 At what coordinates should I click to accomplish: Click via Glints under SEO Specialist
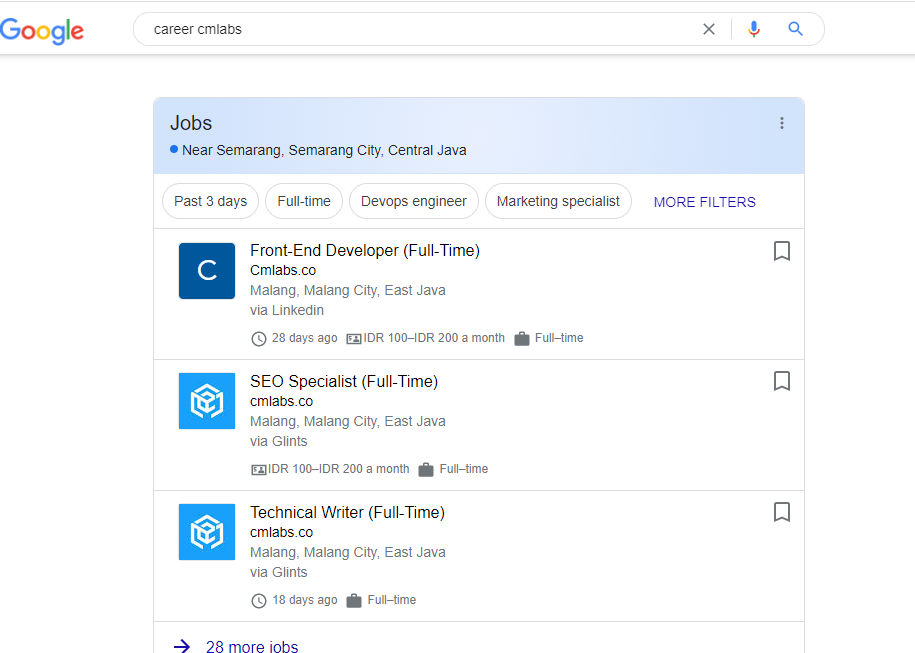[x=278, y=441]
